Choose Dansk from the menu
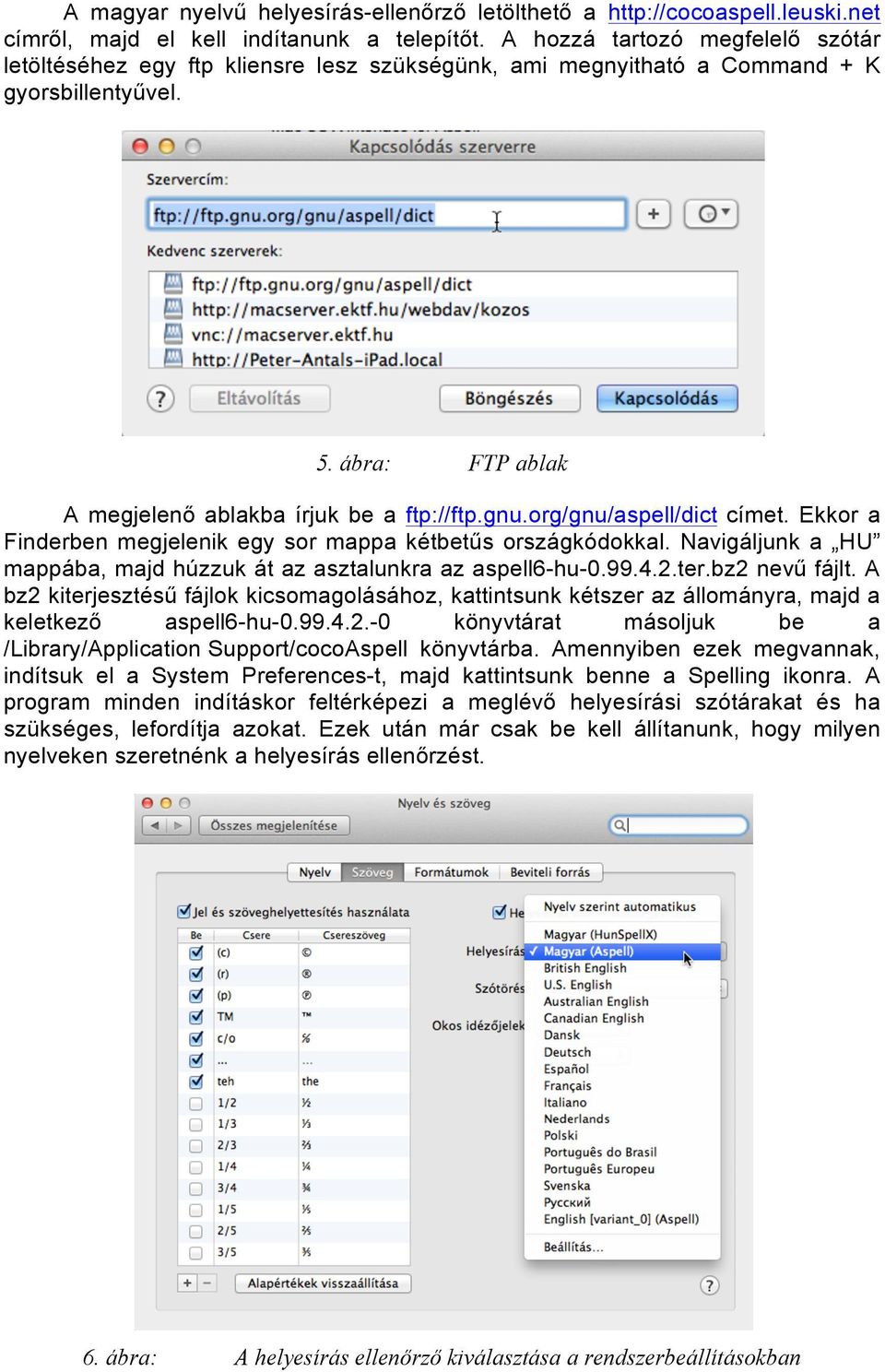The image size is (885, 1372). [x=622, y=1035]
